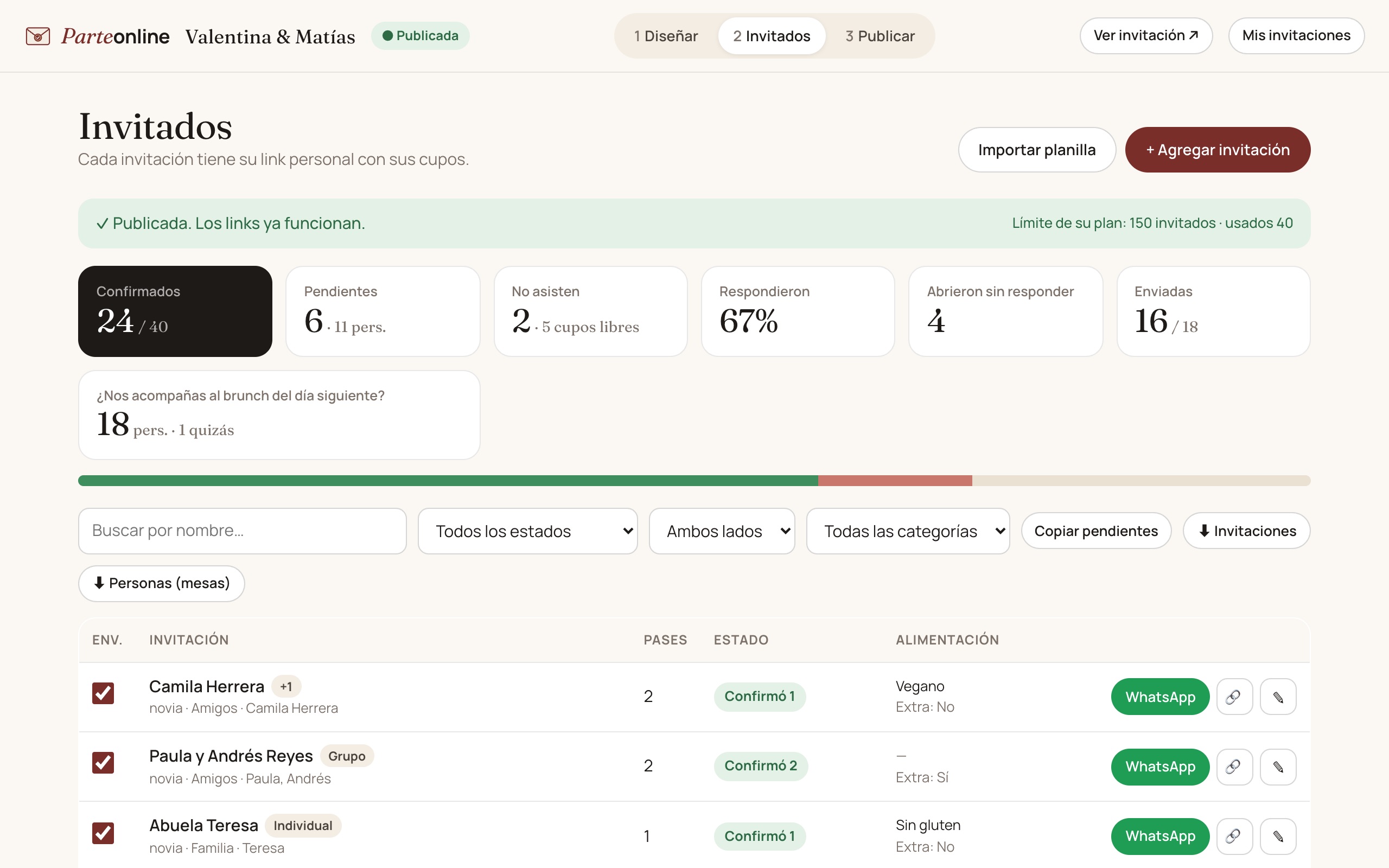Select the No asisten stat card
The width and height of the screenshot is (1389, 868).
click(591, 311)
